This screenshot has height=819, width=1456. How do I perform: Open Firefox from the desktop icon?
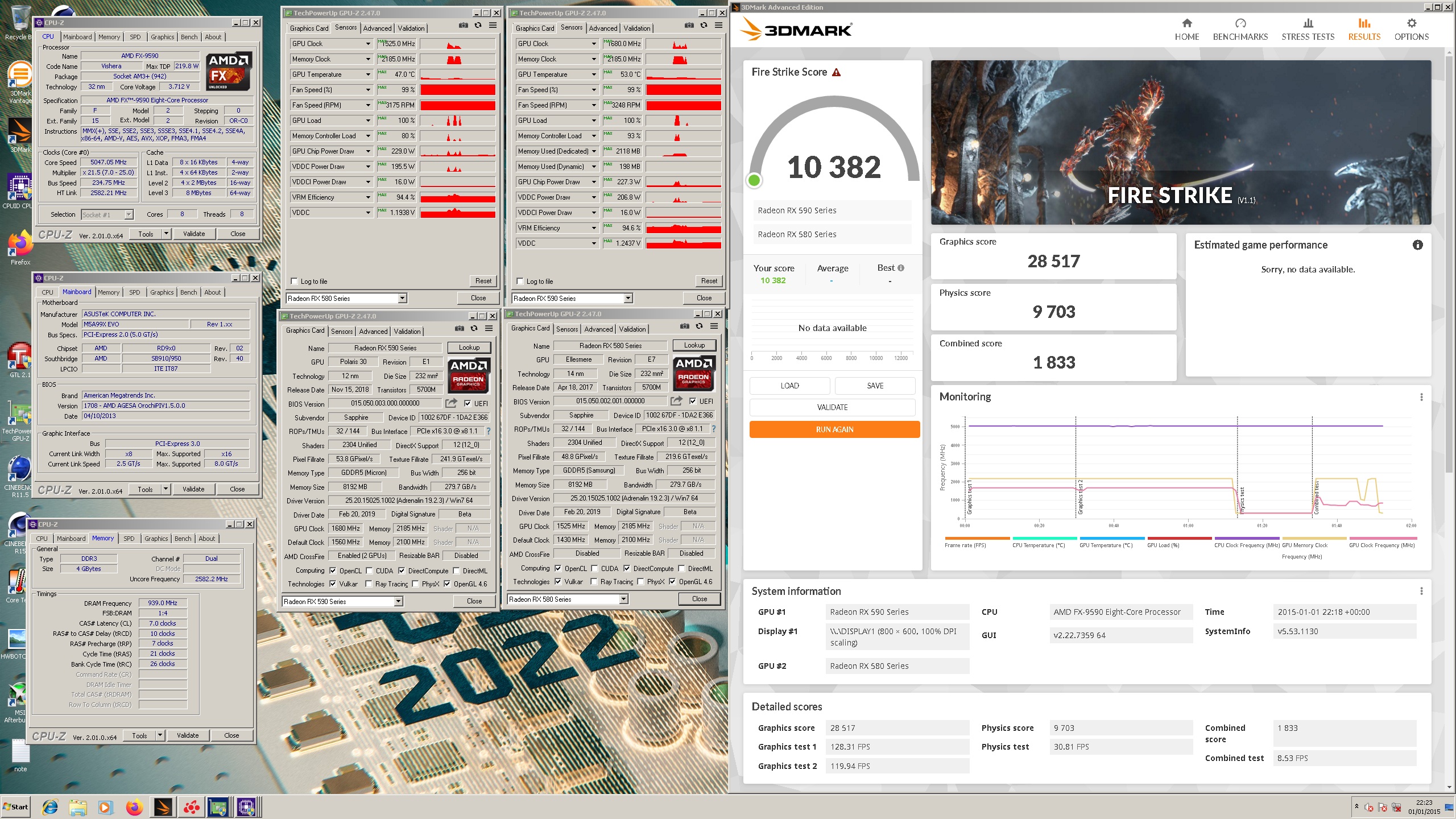20,247
